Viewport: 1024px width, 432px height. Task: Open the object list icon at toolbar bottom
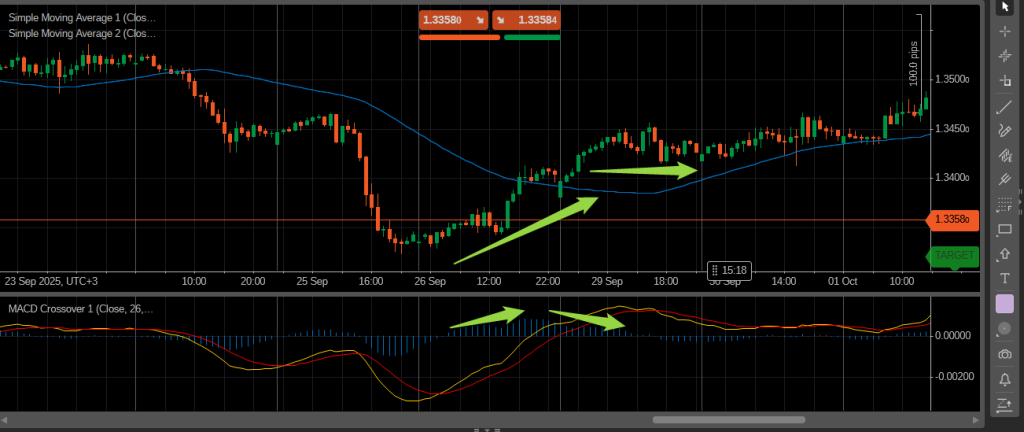(x=1005, y=404)
